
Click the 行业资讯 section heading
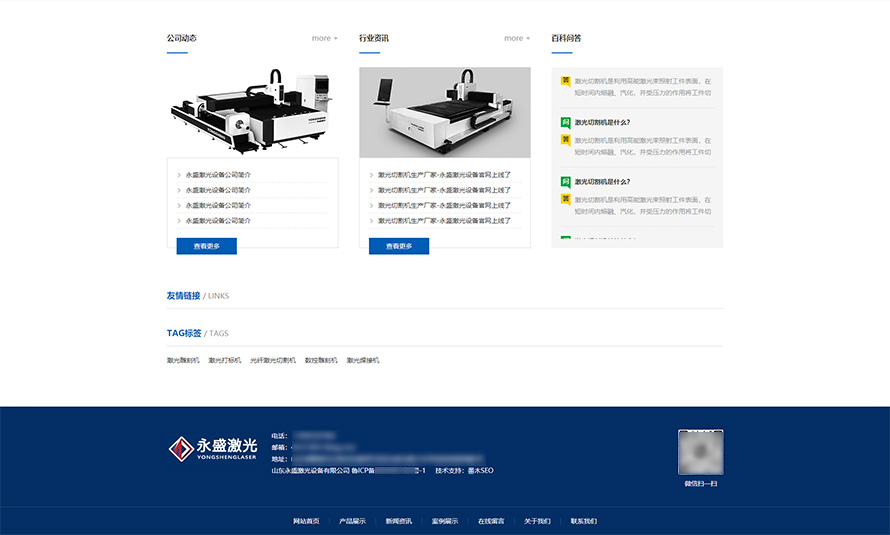coord(373,38)
